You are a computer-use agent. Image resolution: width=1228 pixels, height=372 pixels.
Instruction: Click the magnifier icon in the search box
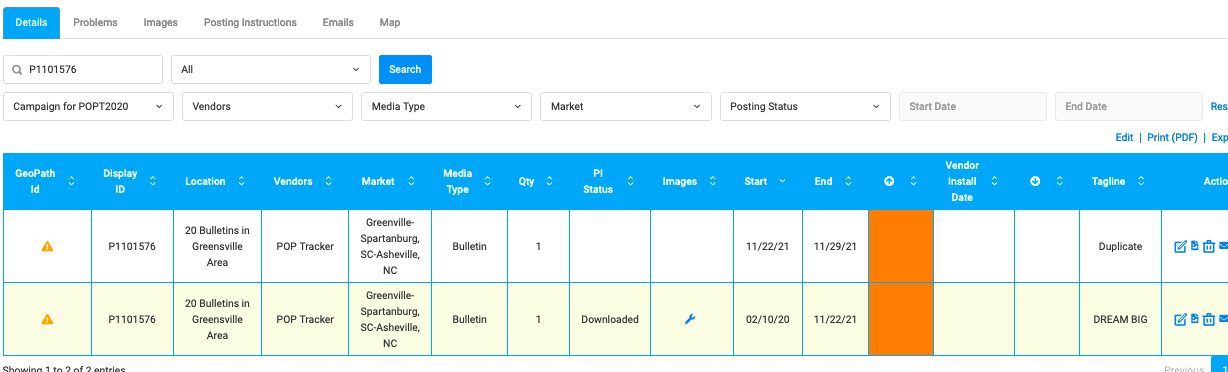17,70
